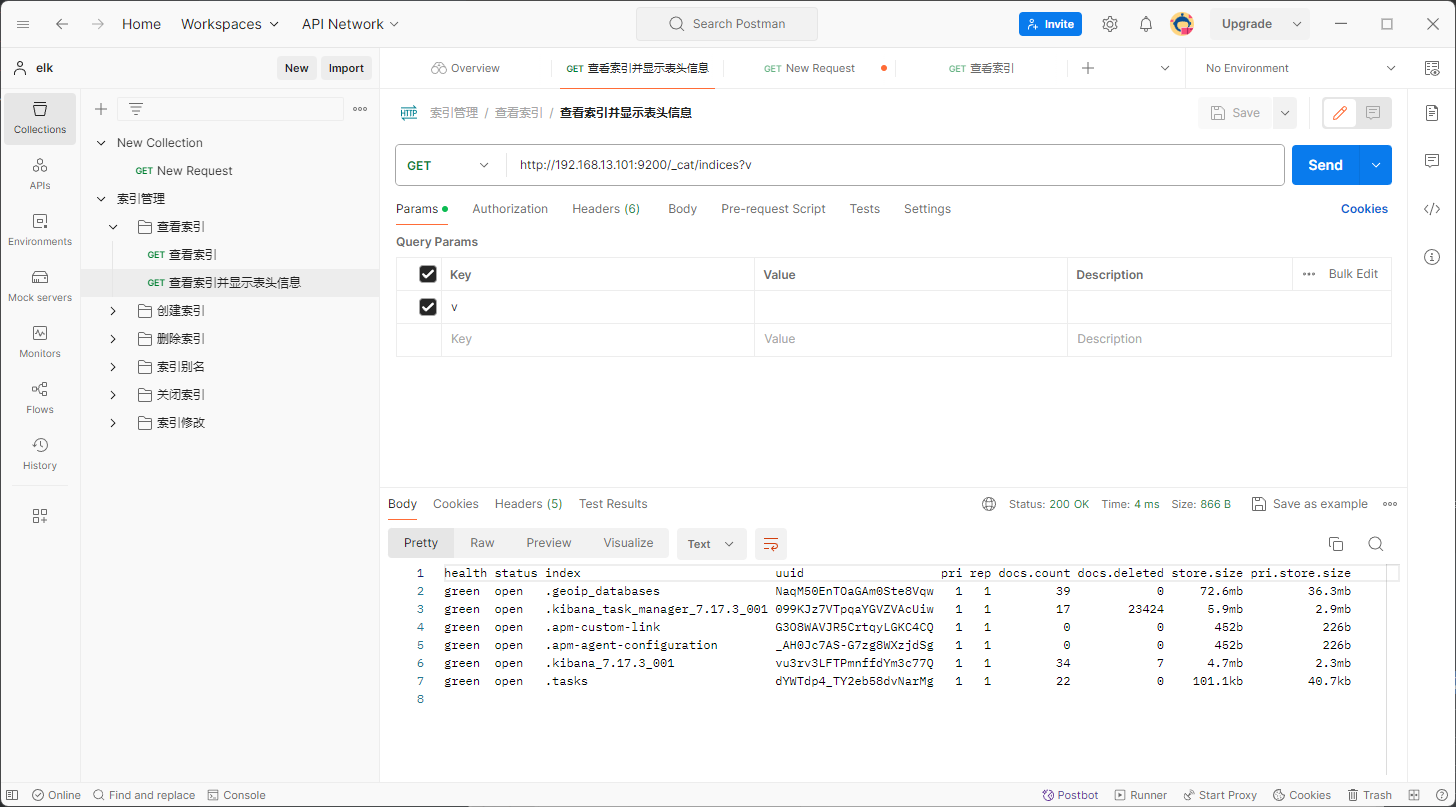This screenshot has height=807, width=1456.
Task: Toggle line wrap icon in response toolbar
Action: [x=771, y=544]
